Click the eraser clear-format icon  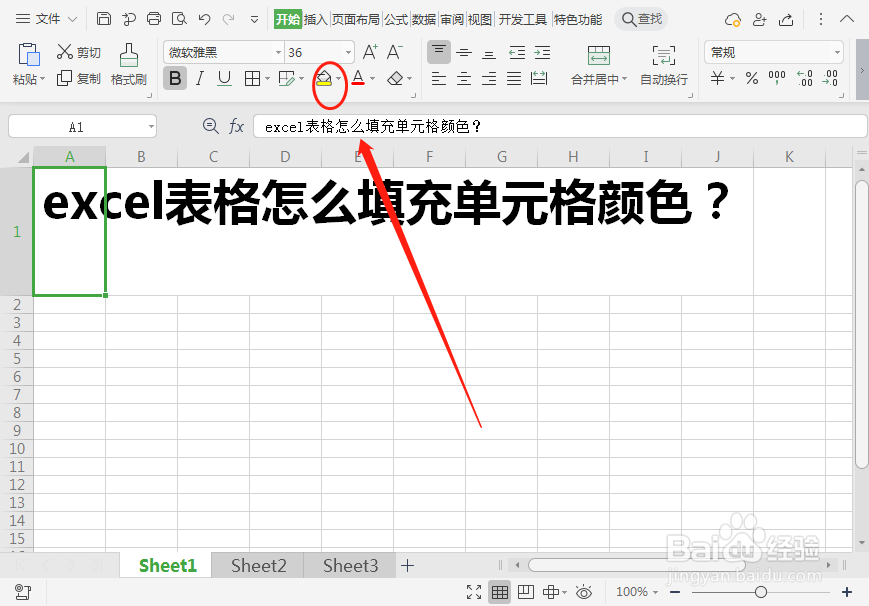point(395,79)
